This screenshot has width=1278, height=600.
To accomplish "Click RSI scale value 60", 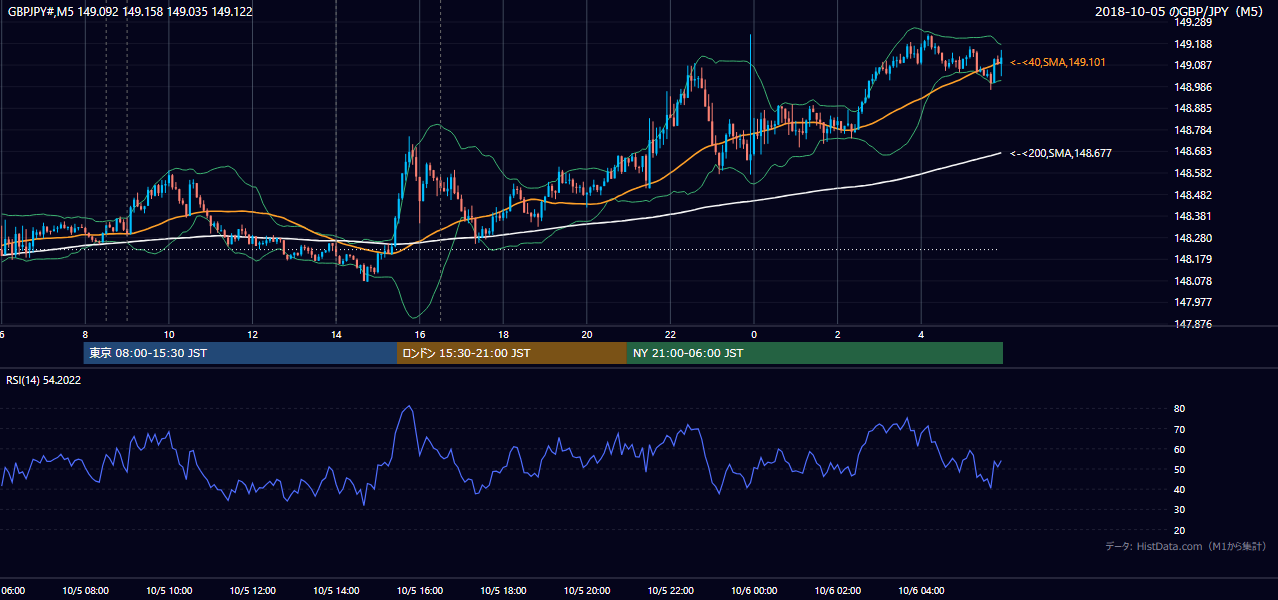I will pos(1179,449).
